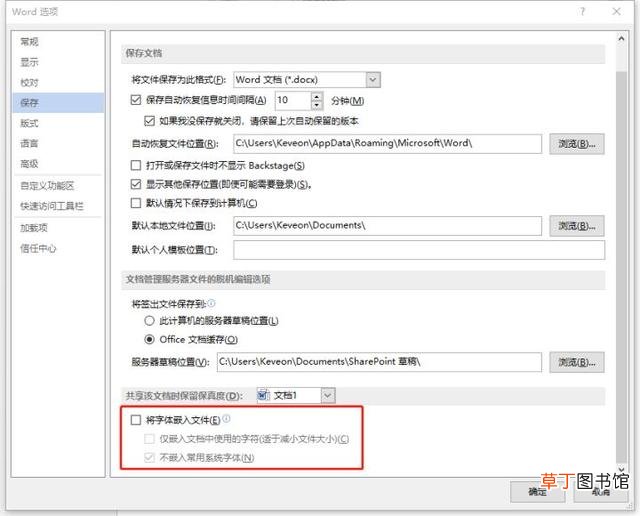The image size is (640, 516).
Task: Toggle keep last autosaved version checkbox
Action: coord(149,121)
